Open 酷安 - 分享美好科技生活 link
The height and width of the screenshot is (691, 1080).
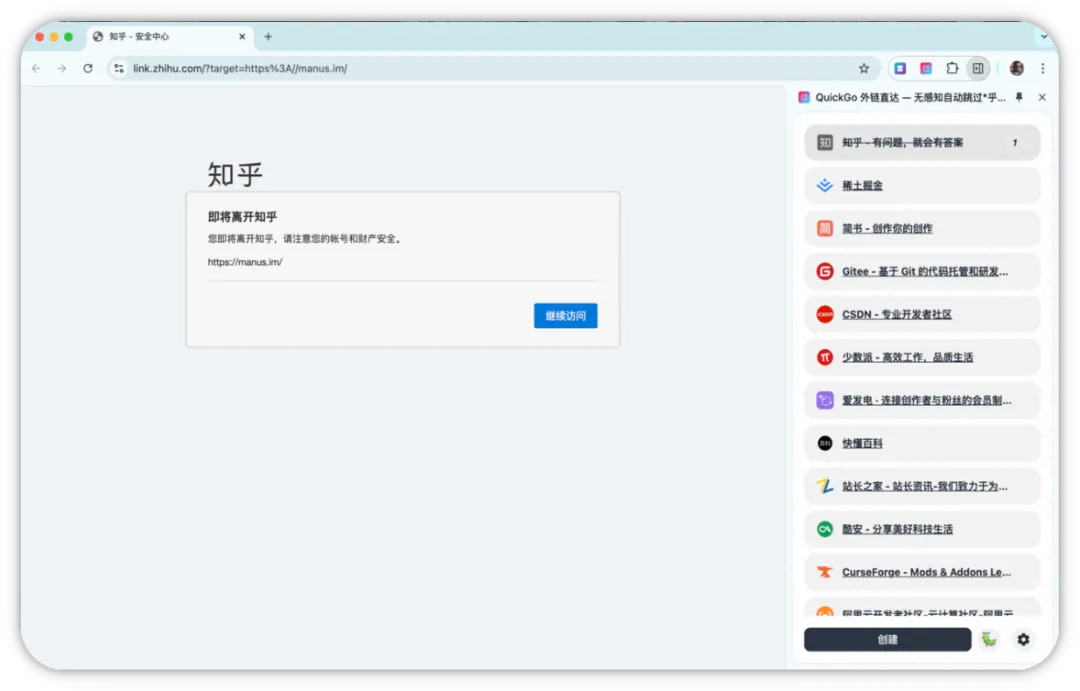click(897, 529)
